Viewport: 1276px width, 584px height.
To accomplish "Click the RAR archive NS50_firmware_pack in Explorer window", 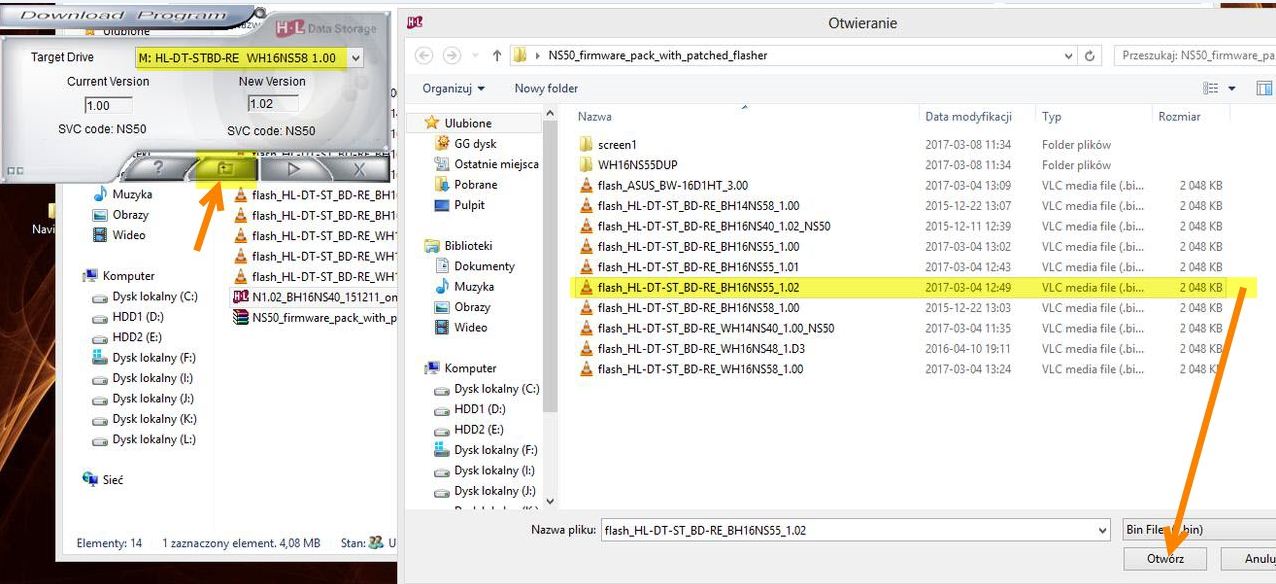I will click(x=315, y=318).
